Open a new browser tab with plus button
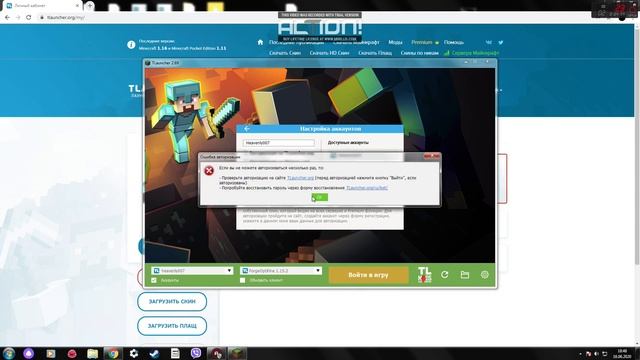640x360 pixels. (x=89, y=6)
